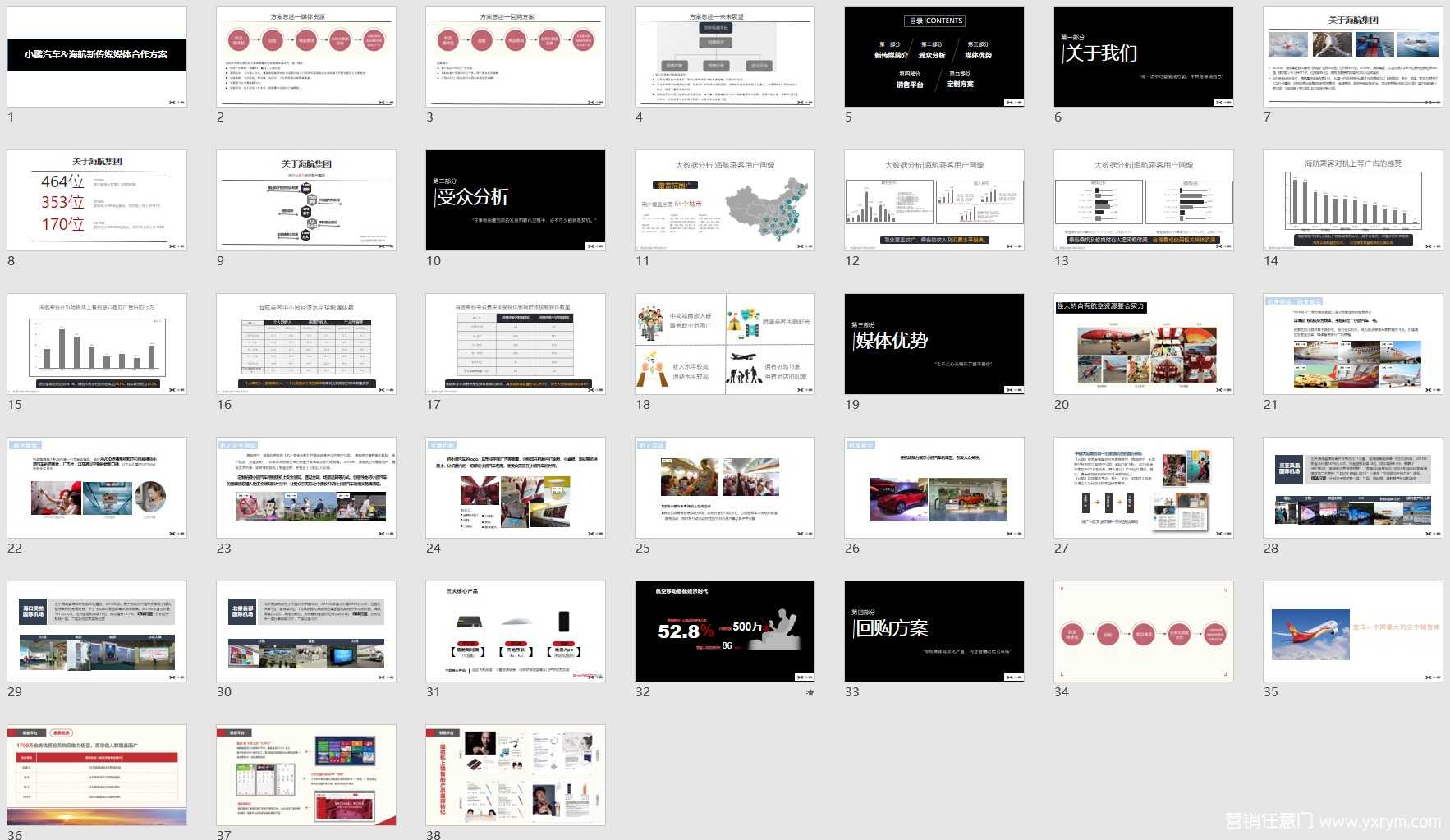Open slide 3 thumbnail
1450x840 pixels.
click(516, 57)
